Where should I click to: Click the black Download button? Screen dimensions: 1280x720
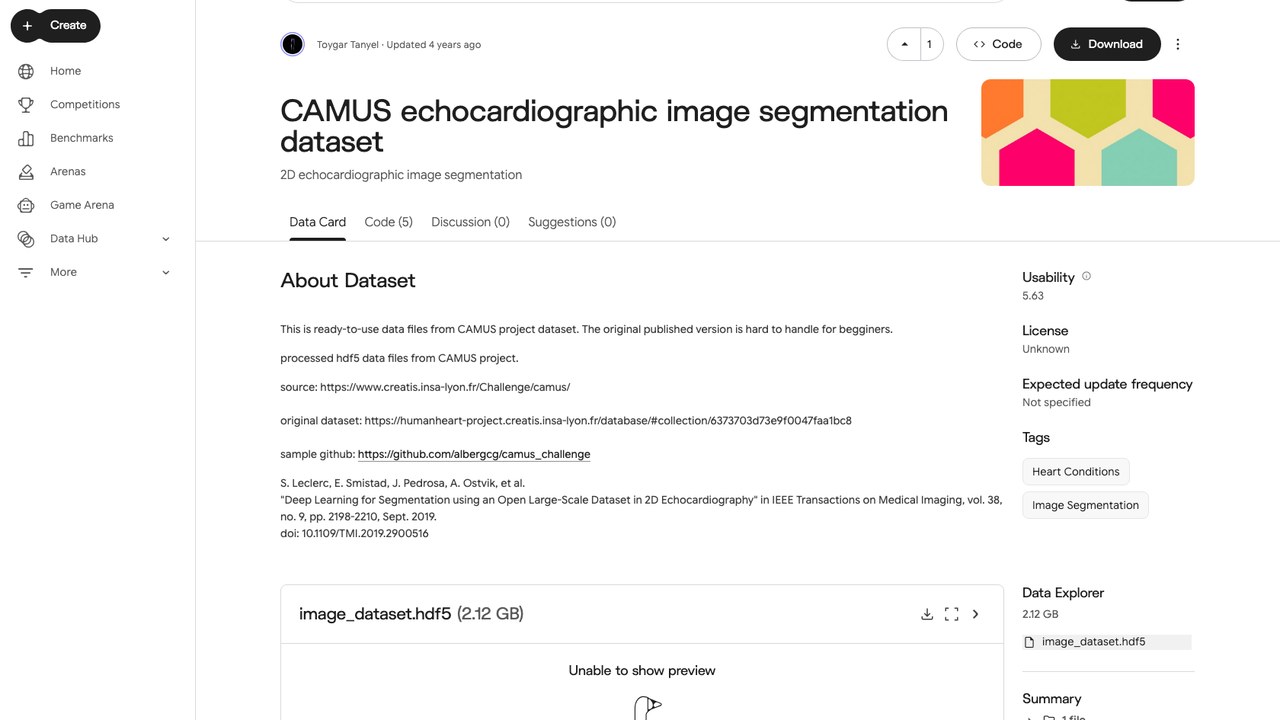coord(1107,44)
